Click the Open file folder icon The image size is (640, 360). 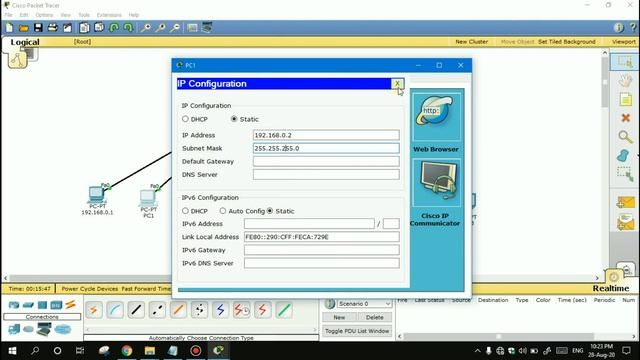point(24,28)
